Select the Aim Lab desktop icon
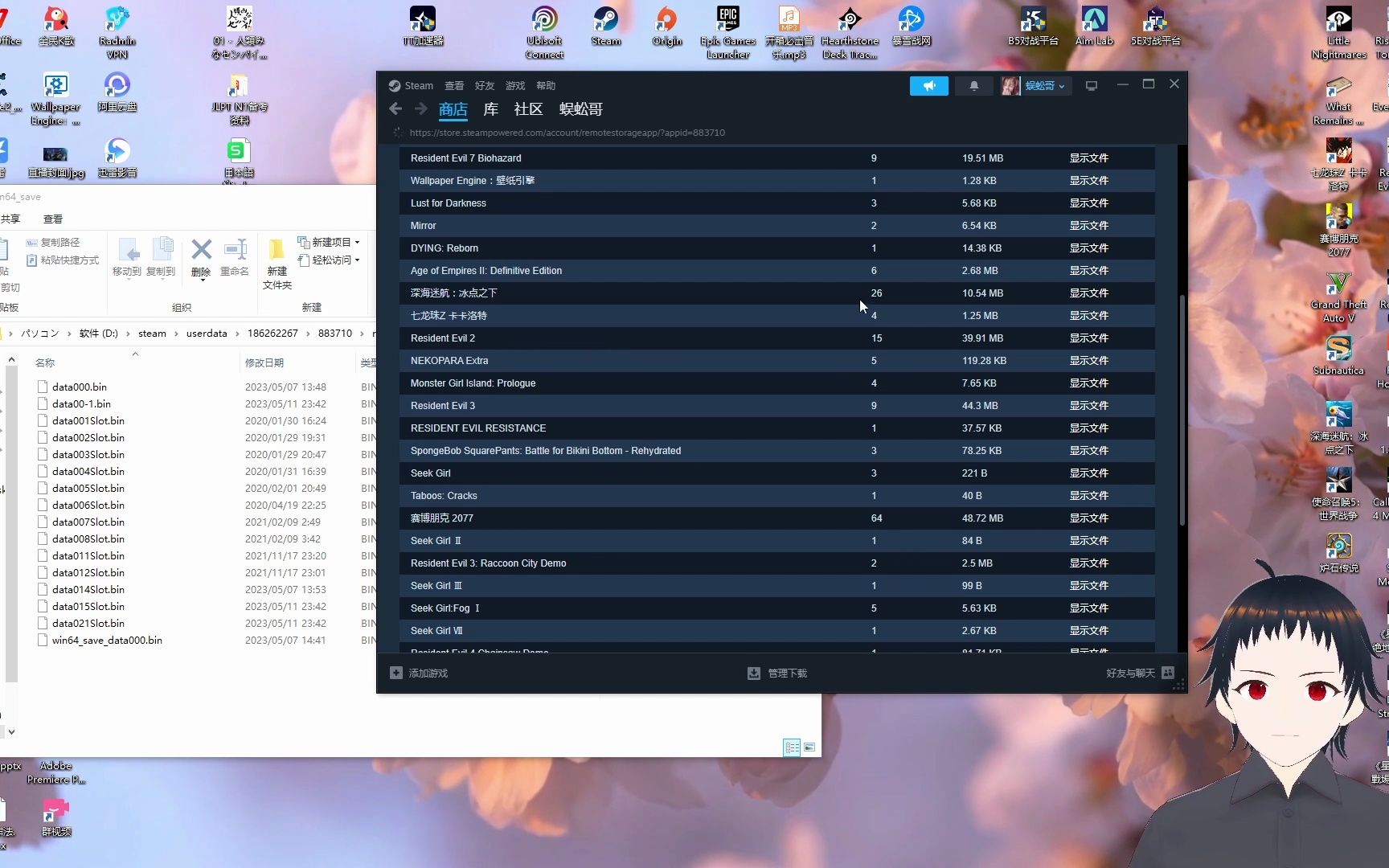This screenshot has height=868, width=1389. pos(1094,27)
